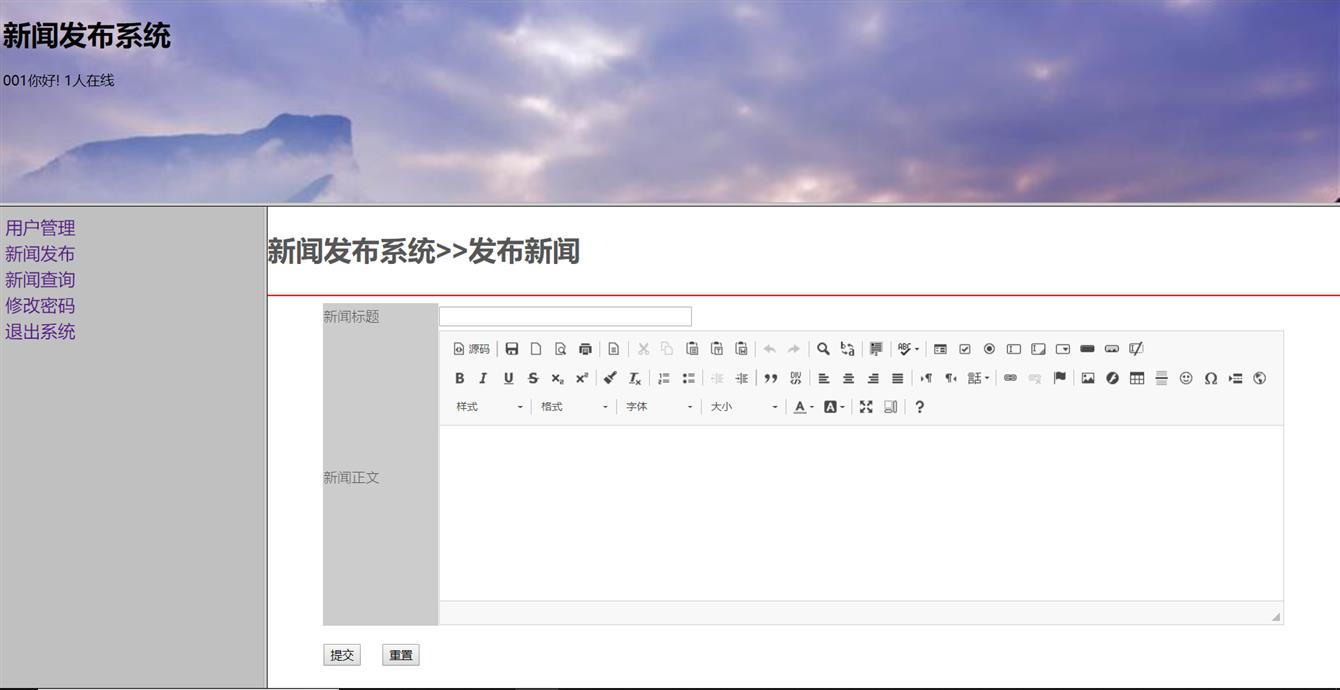Insert a selection list field
The image size is (1340, 690).
click(1063, 349)
